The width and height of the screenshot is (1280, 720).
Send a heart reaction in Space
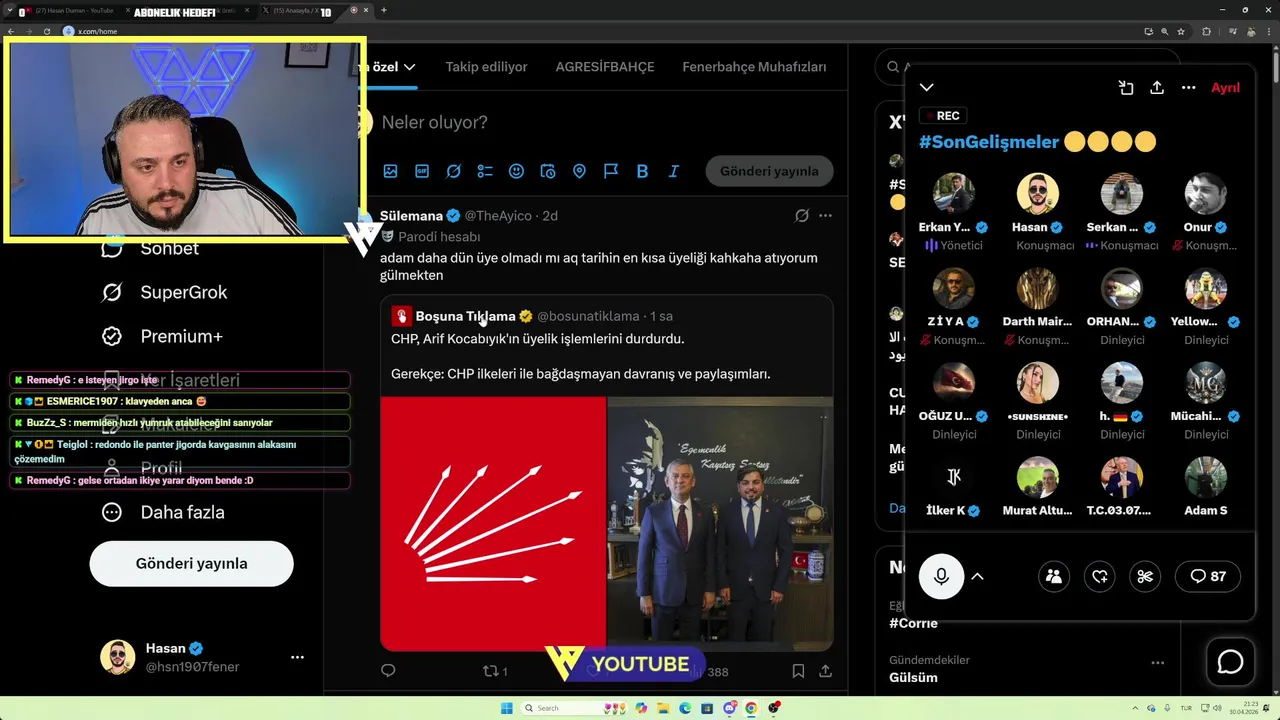coord(1099,576)
